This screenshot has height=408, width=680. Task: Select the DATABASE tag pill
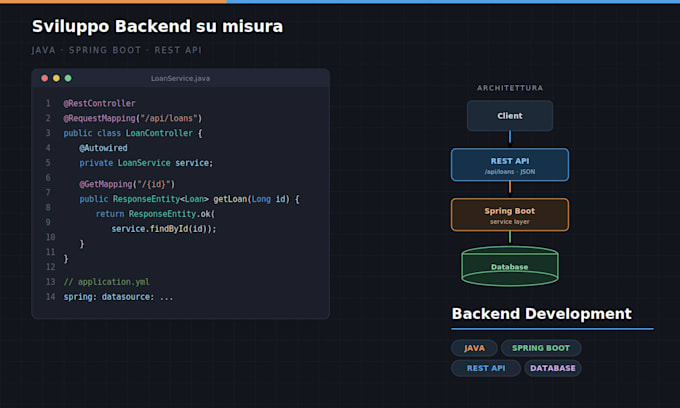(x=553, y=368)
